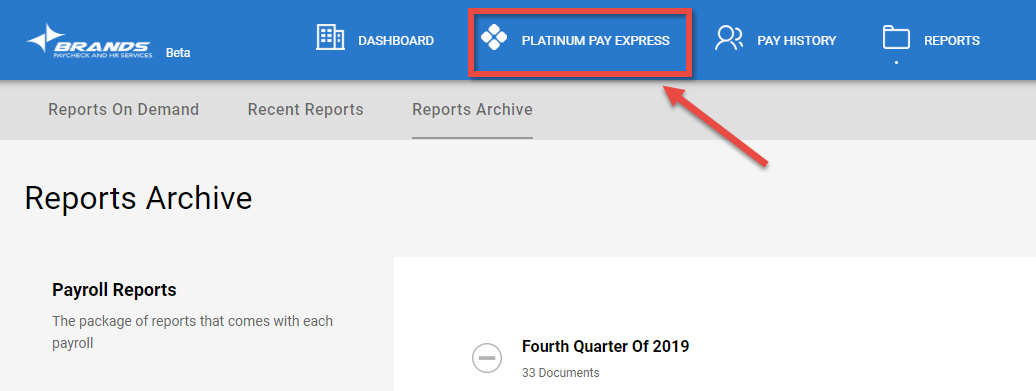This screenshot has width=1036, height=391.
Task: Open the DASHBOARD menu label
Action: pyautogui.click(x=396, y=41)
